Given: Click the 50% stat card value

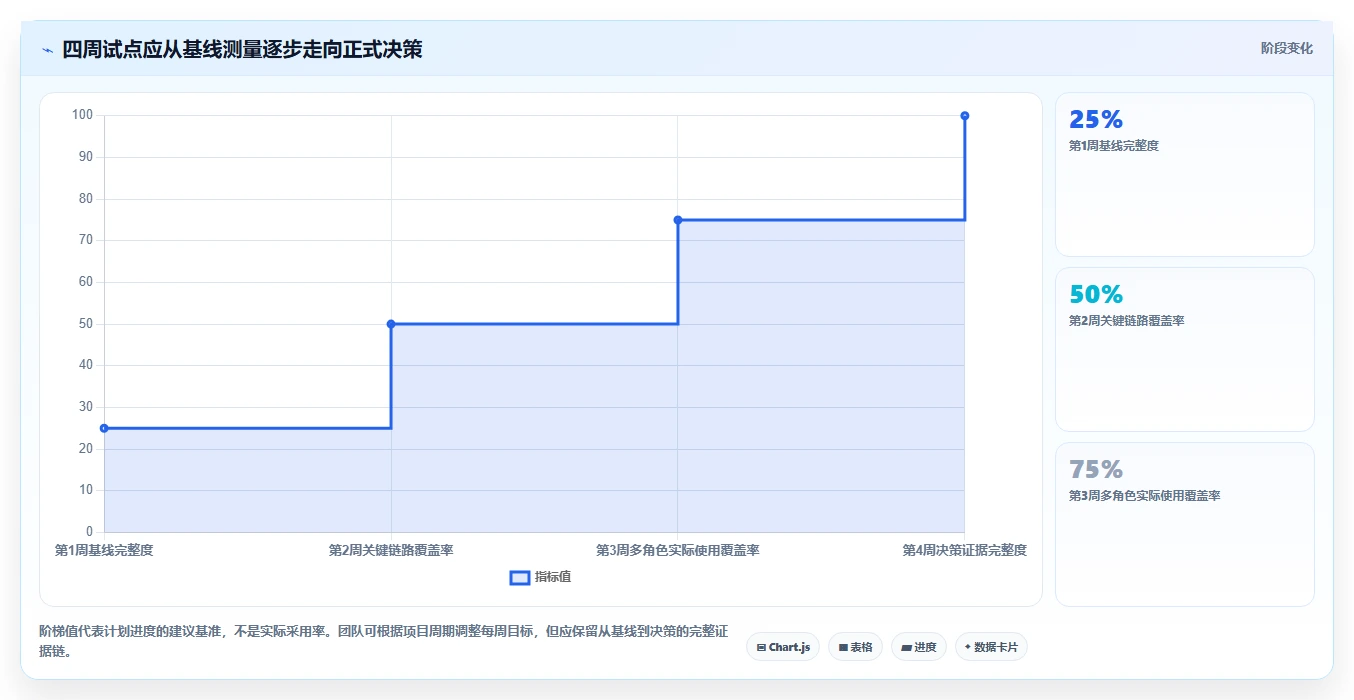Looking at the screenshot, I should 1096,295.
